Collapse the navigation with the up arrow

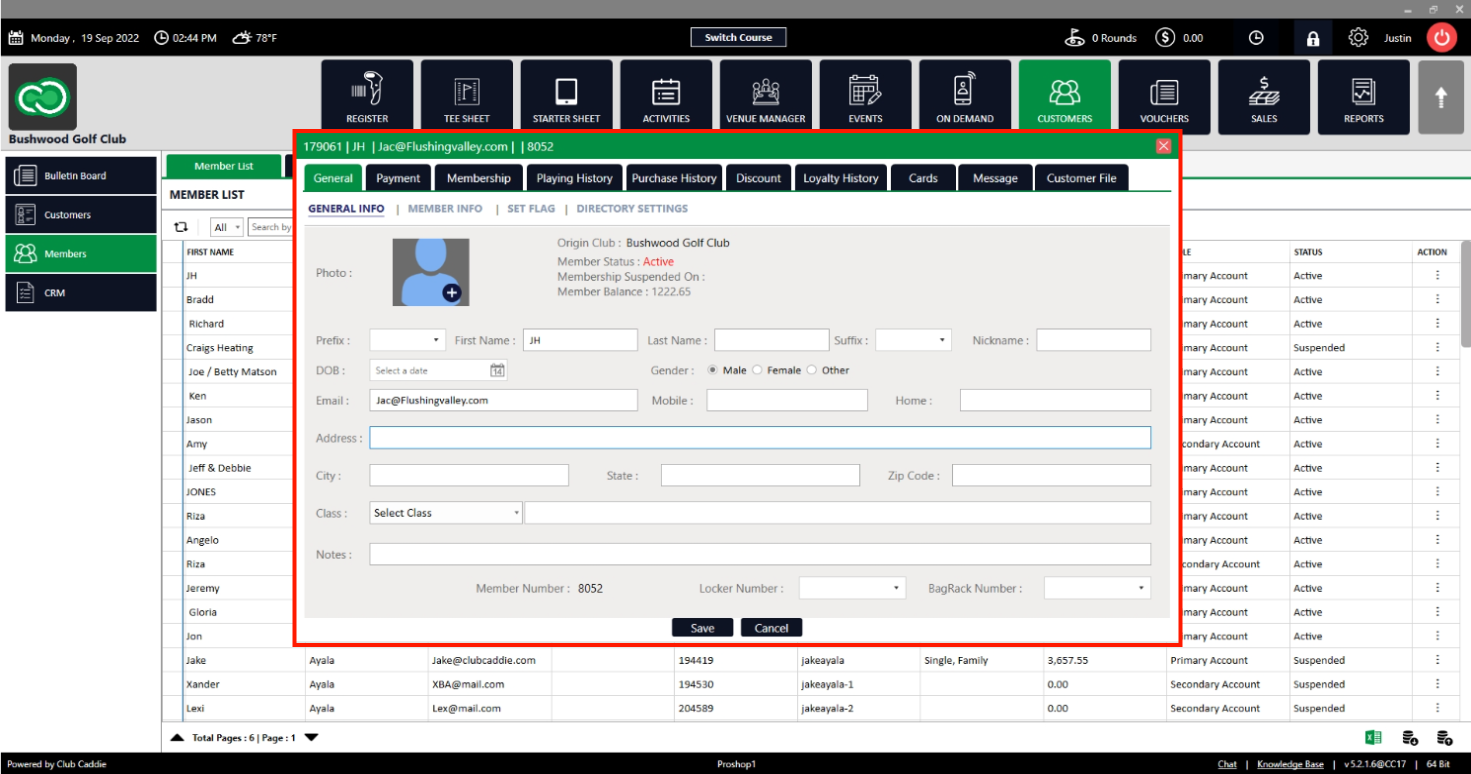(1441, 97)
